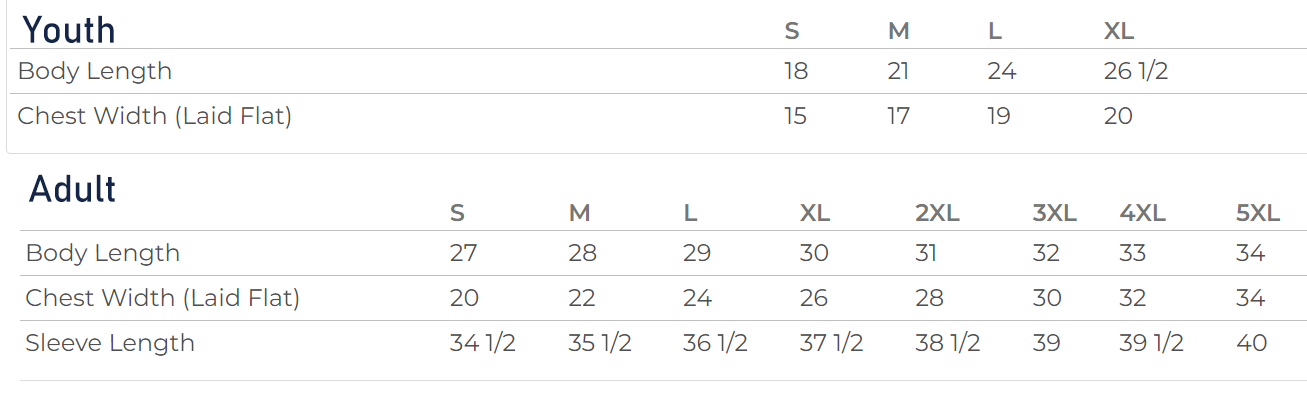Click the Adult Body Length row label
Screen dimensions: 1307x417
tap(103, 253)
